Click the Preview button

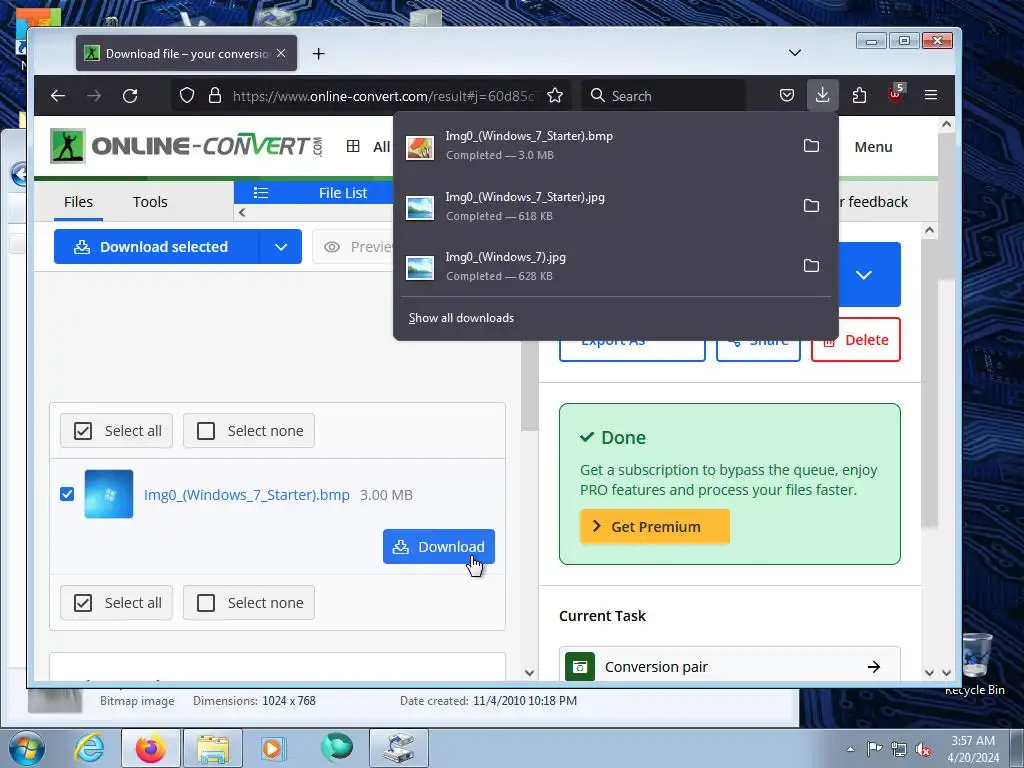point(353,247)
